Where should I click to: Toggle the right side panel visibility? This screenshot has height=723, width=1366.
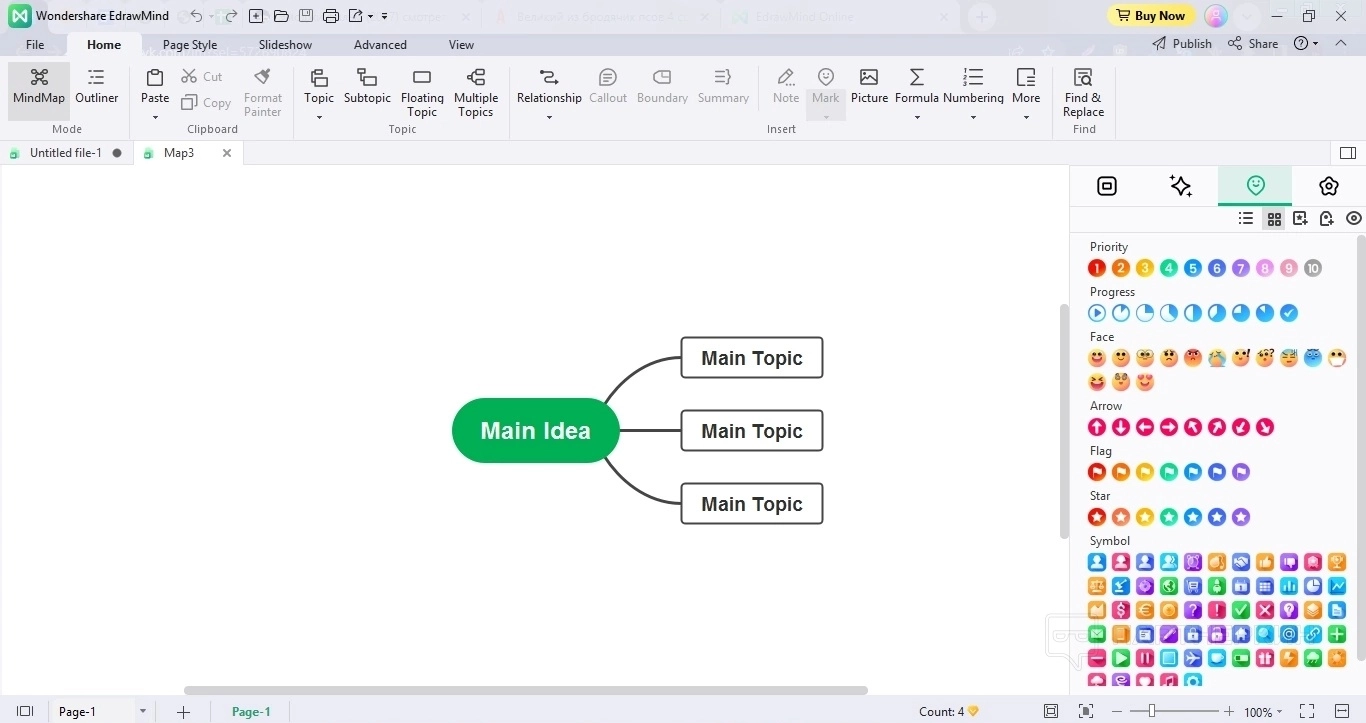(x=1347, y=153)
